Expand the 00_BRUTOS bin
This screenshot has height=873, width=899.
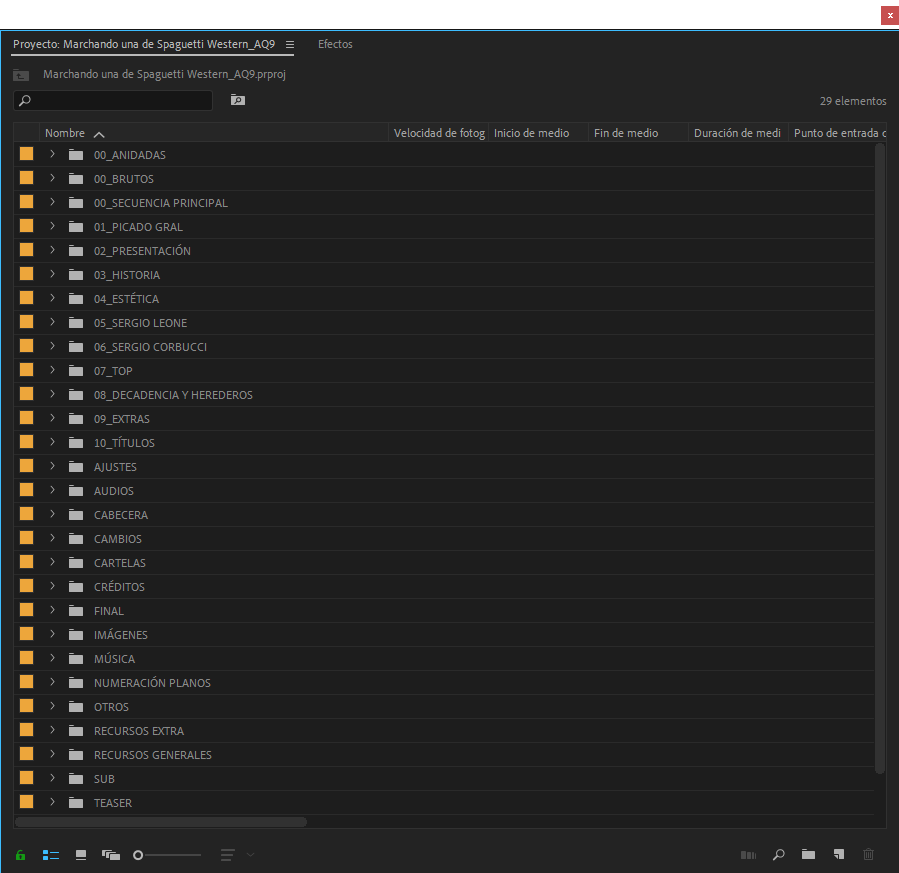(52, 178)
